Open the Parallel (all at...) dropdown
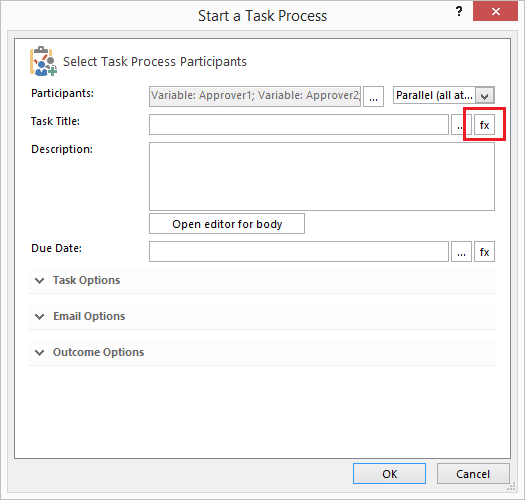The width and height of the screenshot is (525, 500). click(x=444, y=95)
